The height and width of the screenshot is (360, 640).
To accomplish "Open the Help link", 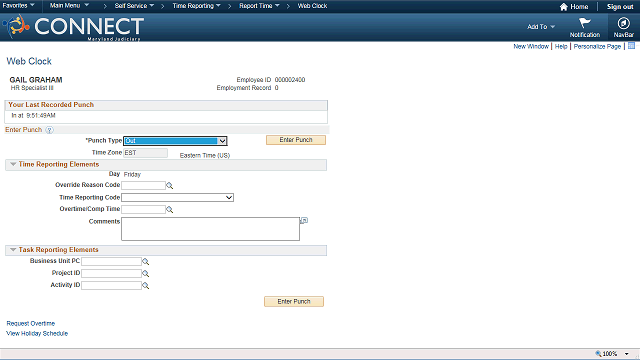I will (x=561, y=47).
